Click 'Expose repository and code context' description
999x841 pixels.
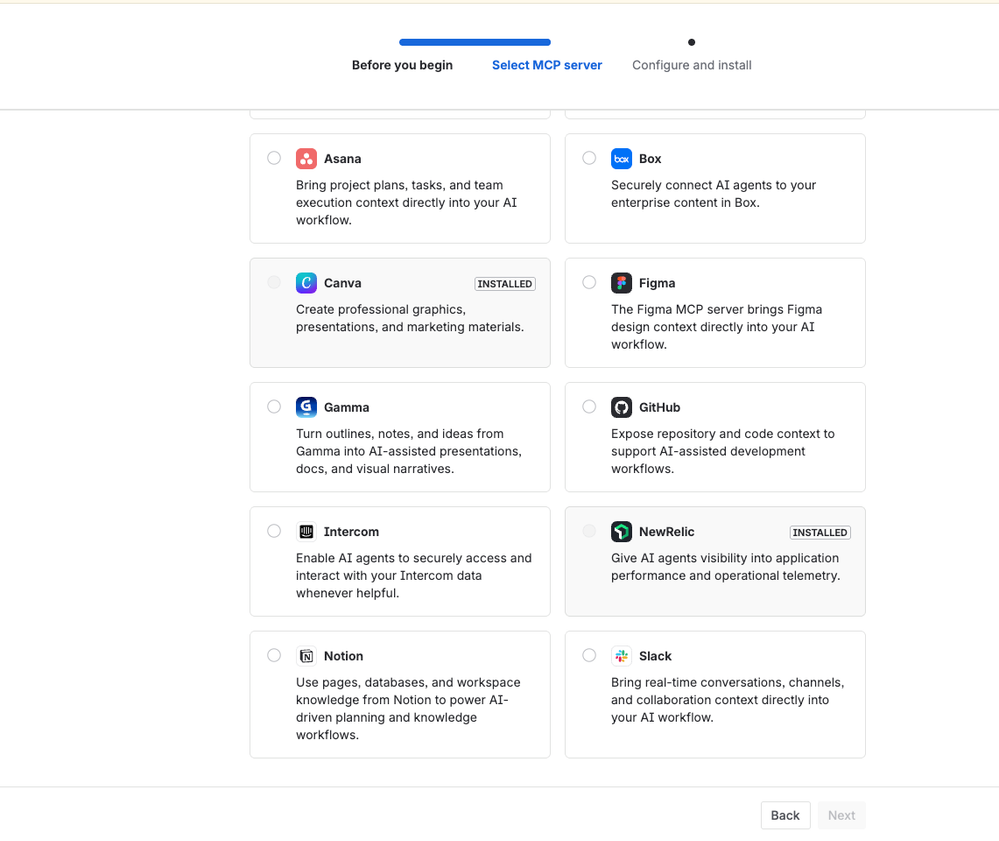(722, 451)
